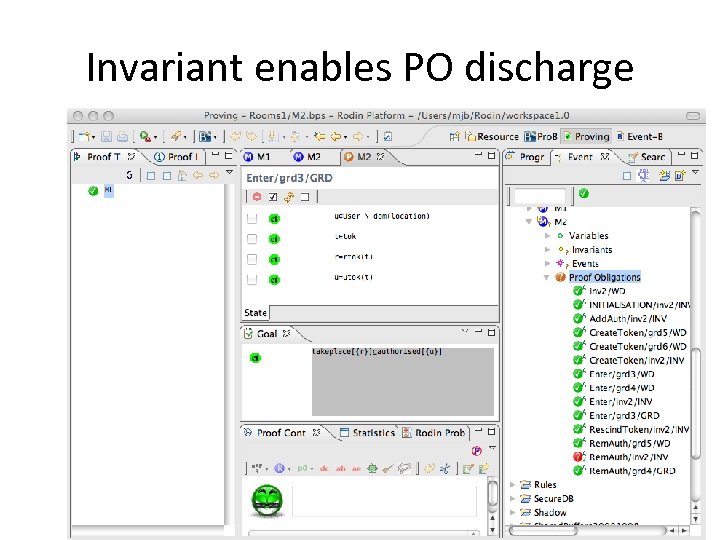Click the green smiley proof status face
Image resolution: width=720 pixels, height=540 pixels.
click(268, 501)
